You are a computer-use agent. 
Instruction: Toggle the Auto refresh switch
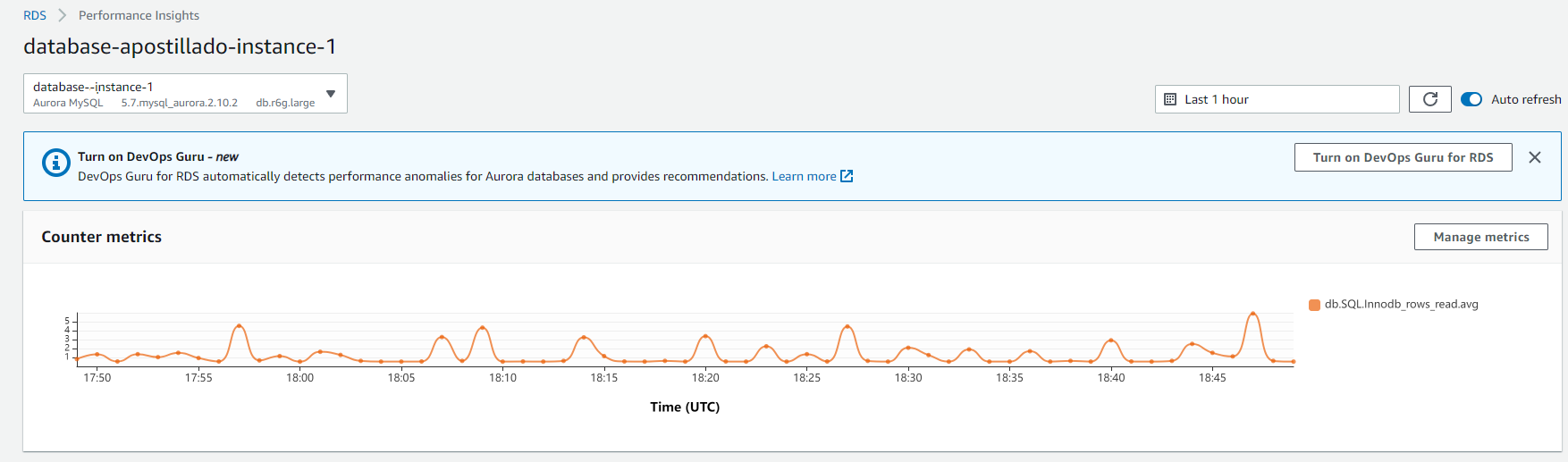(1471, 99)
